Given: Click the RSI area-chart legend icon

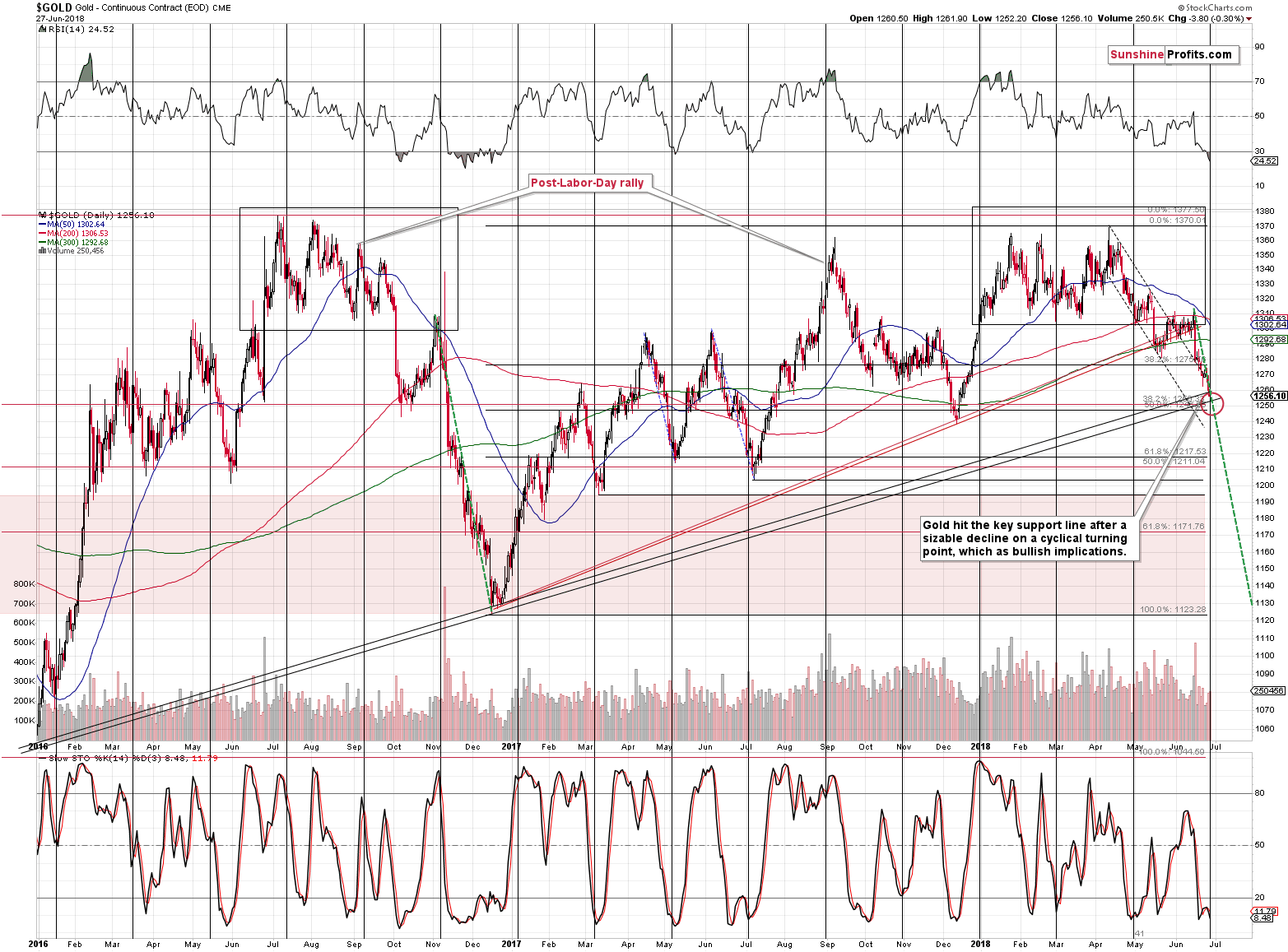Looking at the screenshot, I should (41, 29).
